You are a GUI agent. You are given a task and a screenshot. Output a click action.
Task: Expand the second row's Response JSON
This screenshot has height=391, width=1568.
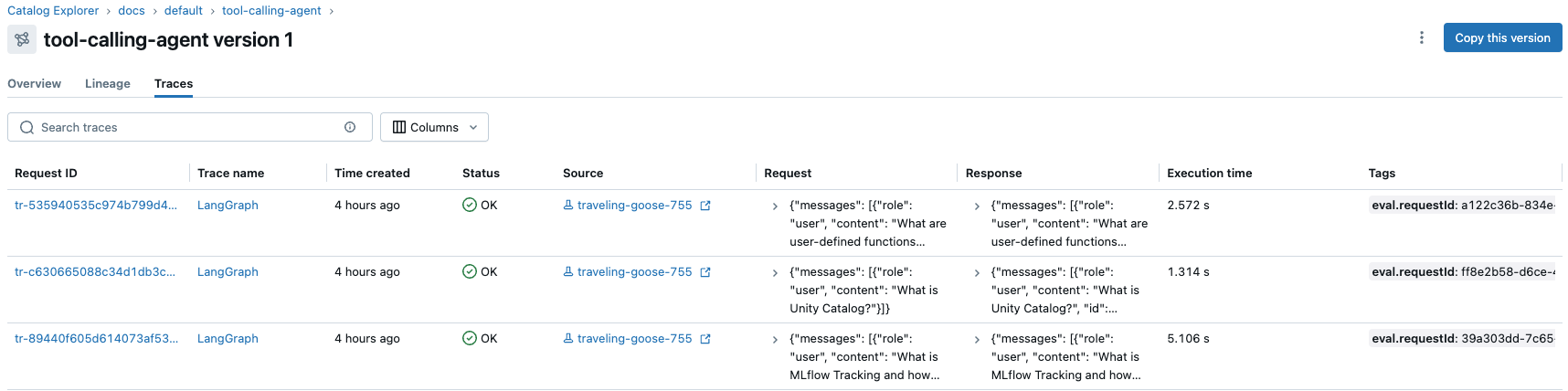tap(977, 273)
